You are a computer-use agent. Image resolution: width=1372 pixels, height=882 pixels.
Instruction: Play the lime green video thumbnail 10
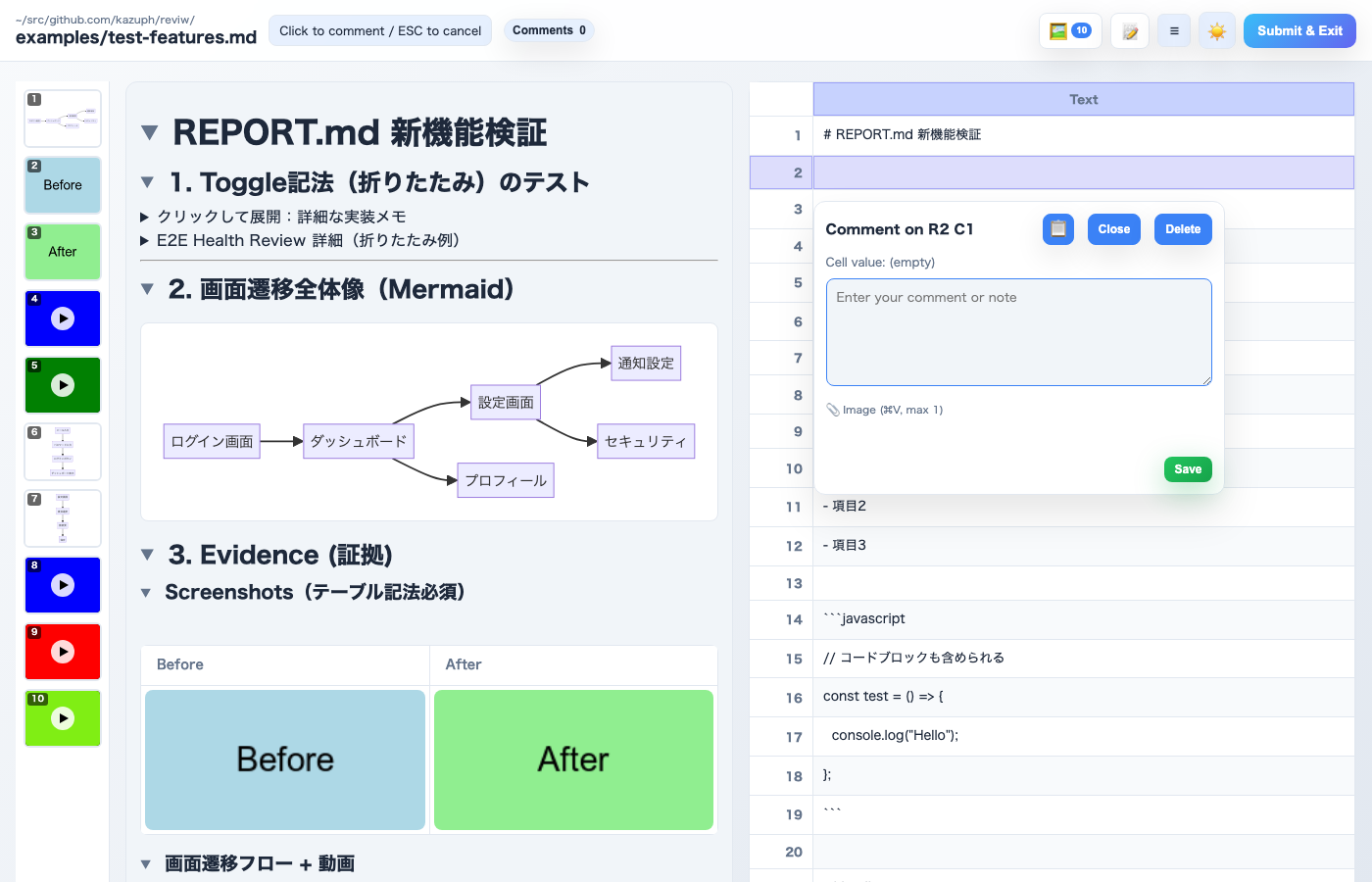pos(62,718)
